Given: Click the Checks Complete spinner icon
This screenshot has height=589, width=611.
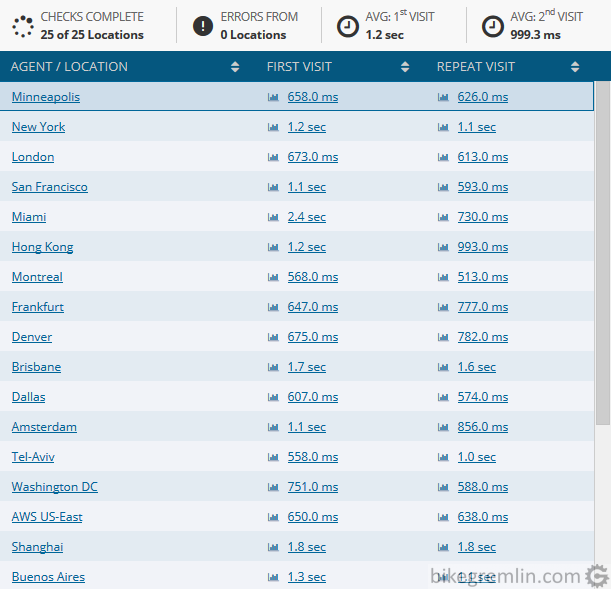Looking at the screenshot, I should click(x=23, y=26).
